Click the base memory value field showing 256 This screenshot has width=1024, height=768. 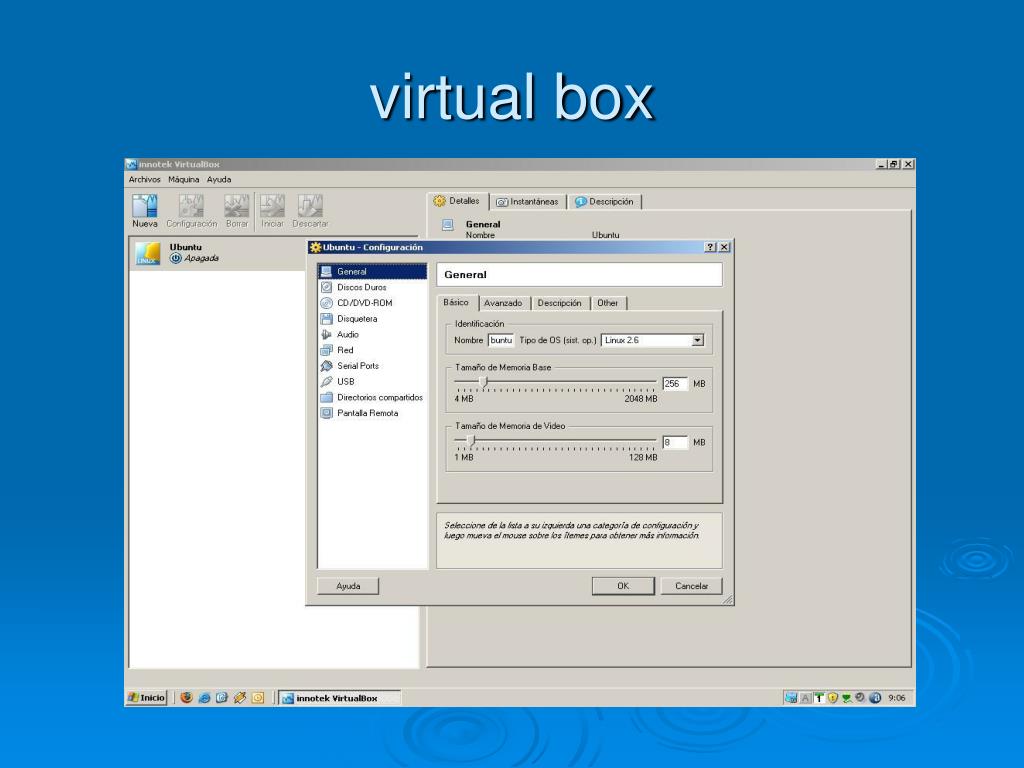(675, 384)
